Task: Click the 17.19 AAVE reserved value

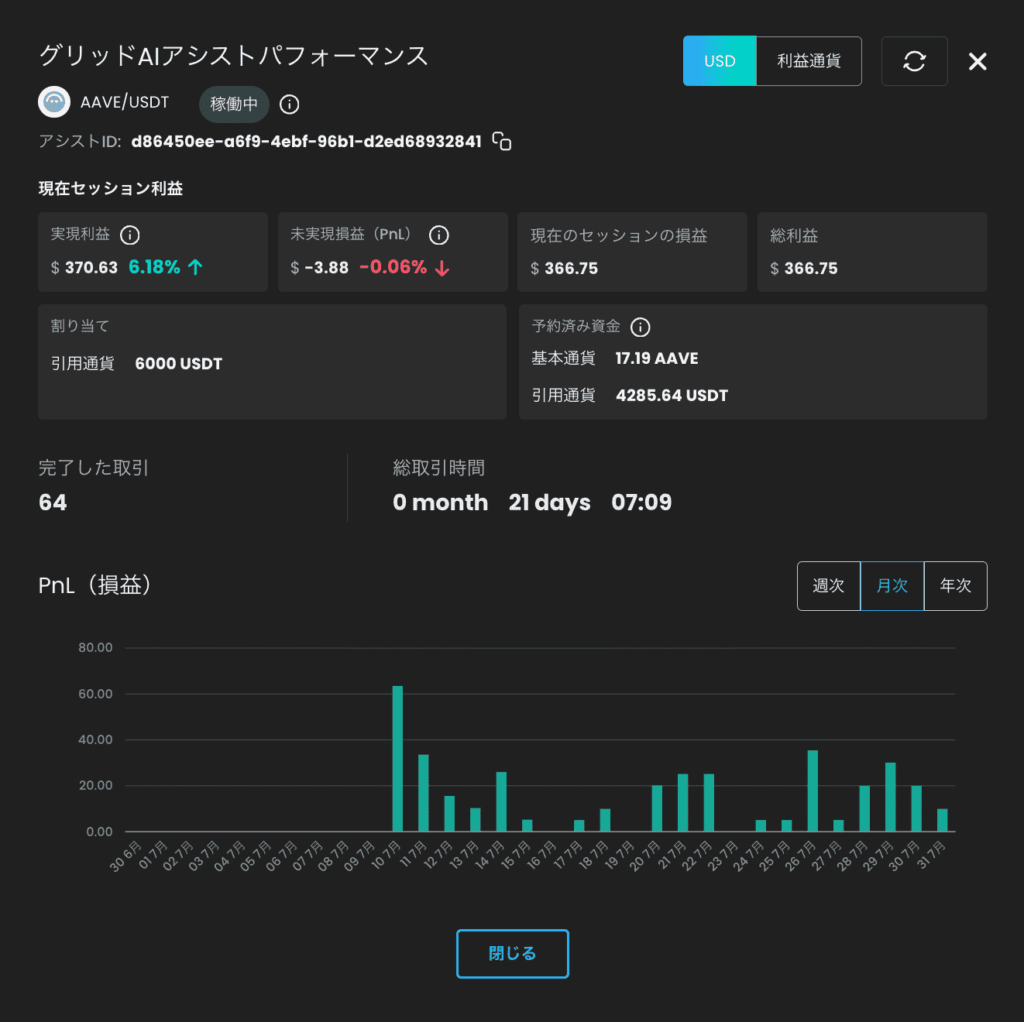Action: [657, 359]
